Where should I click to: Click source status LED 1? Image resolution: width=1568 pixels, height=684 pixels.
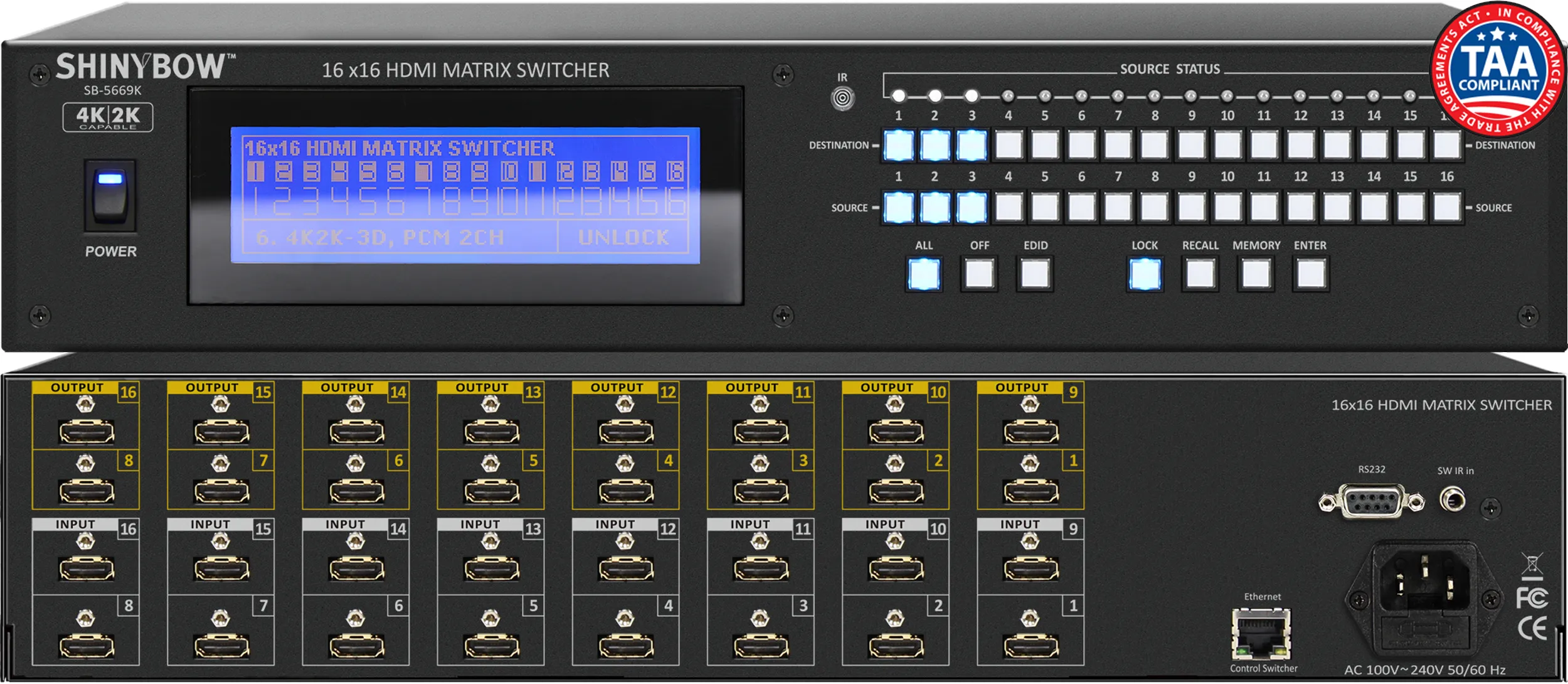tap(898, 96)
